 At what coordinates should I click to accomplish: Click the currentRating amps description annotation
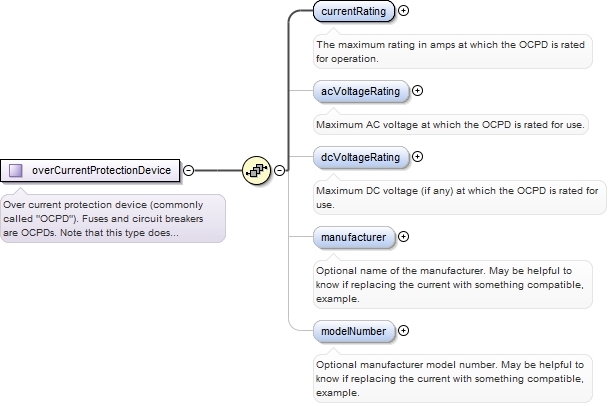click(x=453, y=51)
